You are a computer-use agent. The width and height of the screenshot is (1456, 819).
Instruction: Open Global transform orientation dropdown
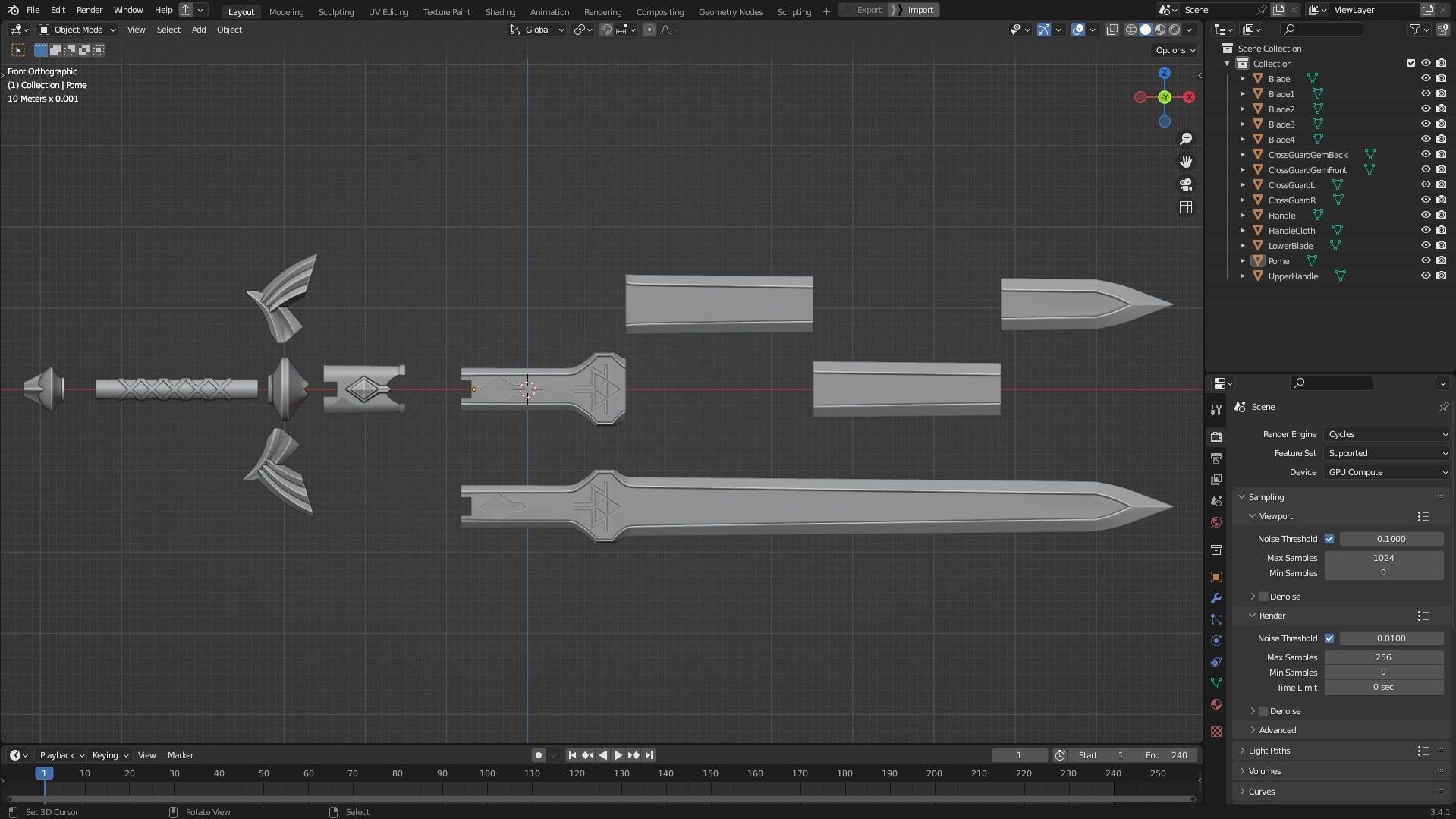(x=537, y=30)
